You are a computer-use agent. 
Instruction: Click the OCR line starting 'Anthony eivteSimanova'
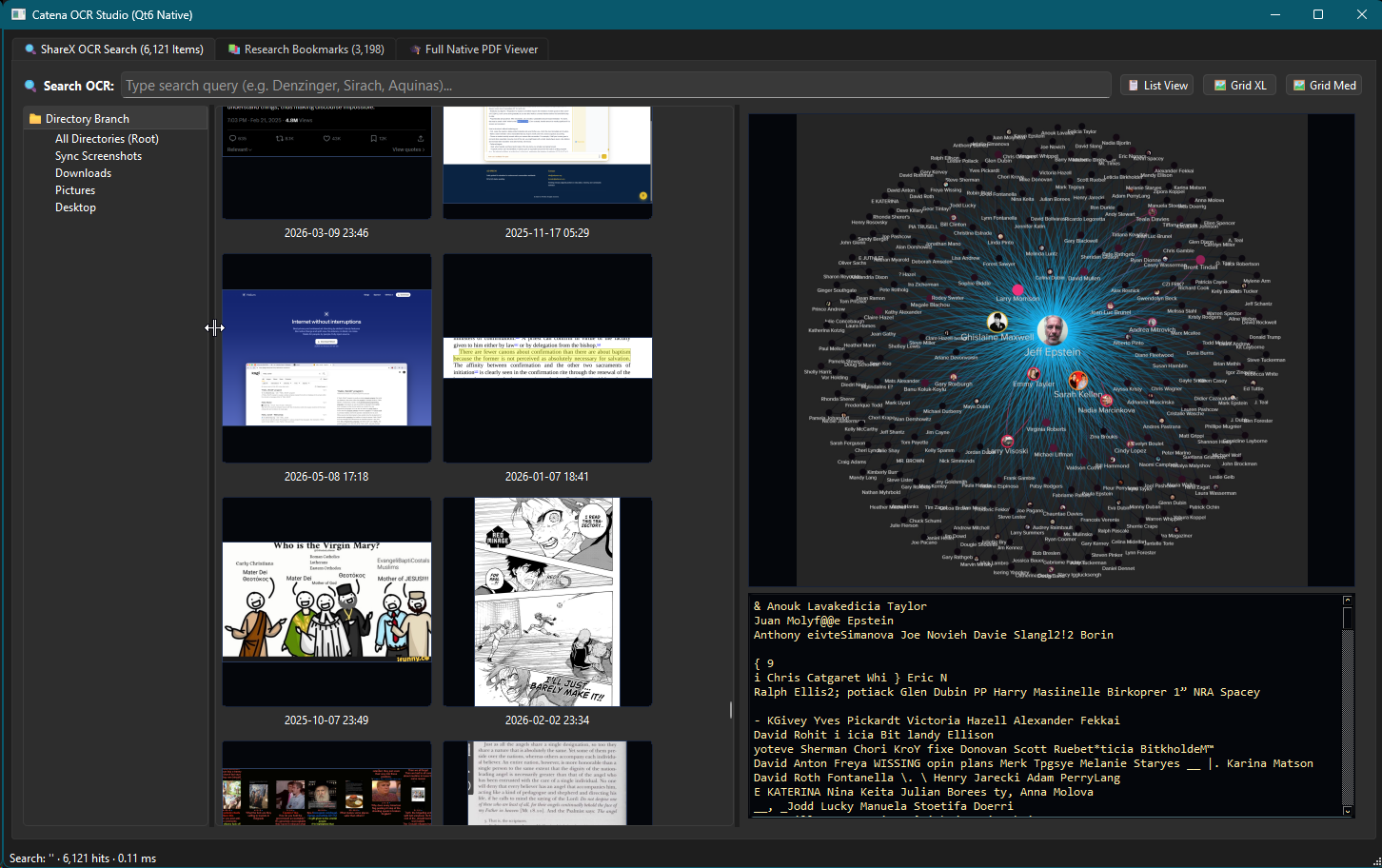934,635
